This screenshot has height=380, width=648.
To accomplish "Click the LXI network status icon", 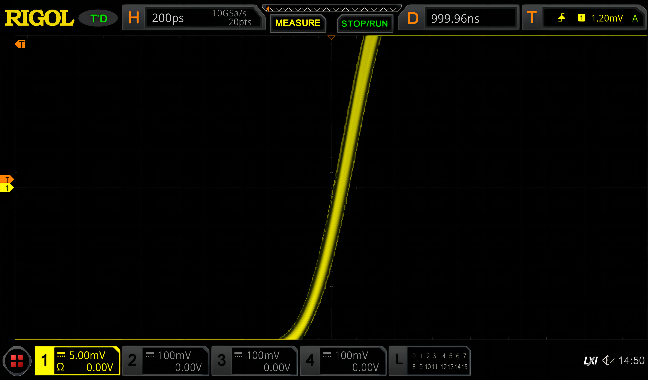I will (590, 361).
